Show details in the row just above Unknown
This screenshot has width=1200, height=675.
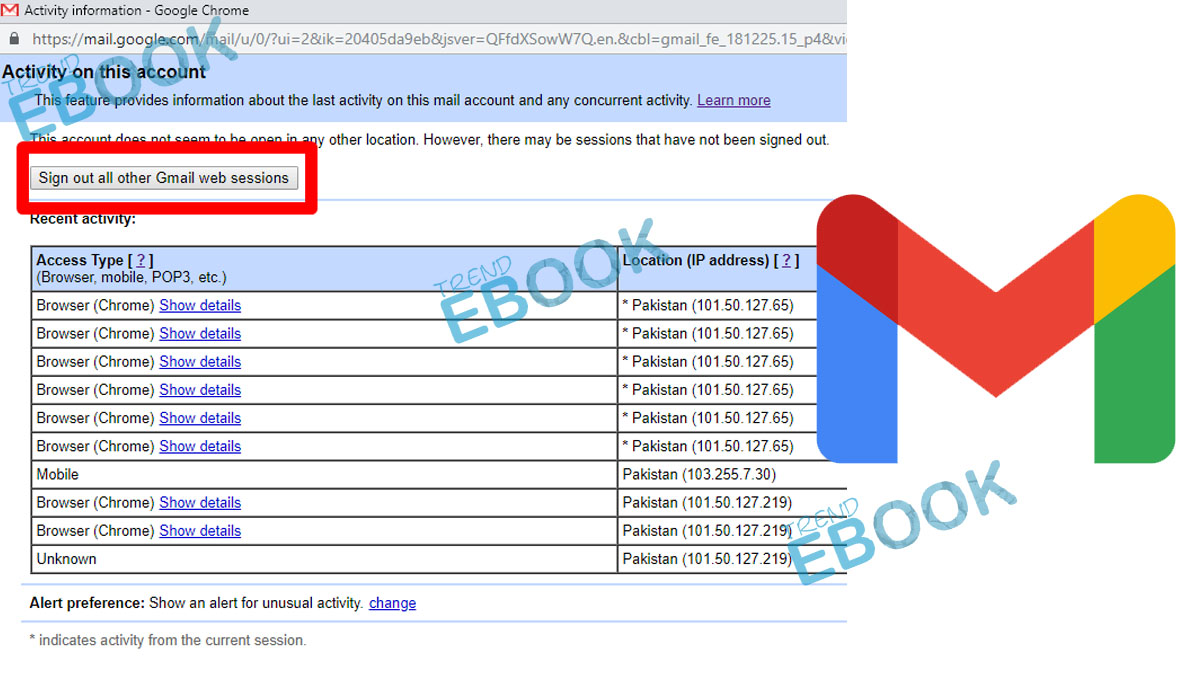200,530
